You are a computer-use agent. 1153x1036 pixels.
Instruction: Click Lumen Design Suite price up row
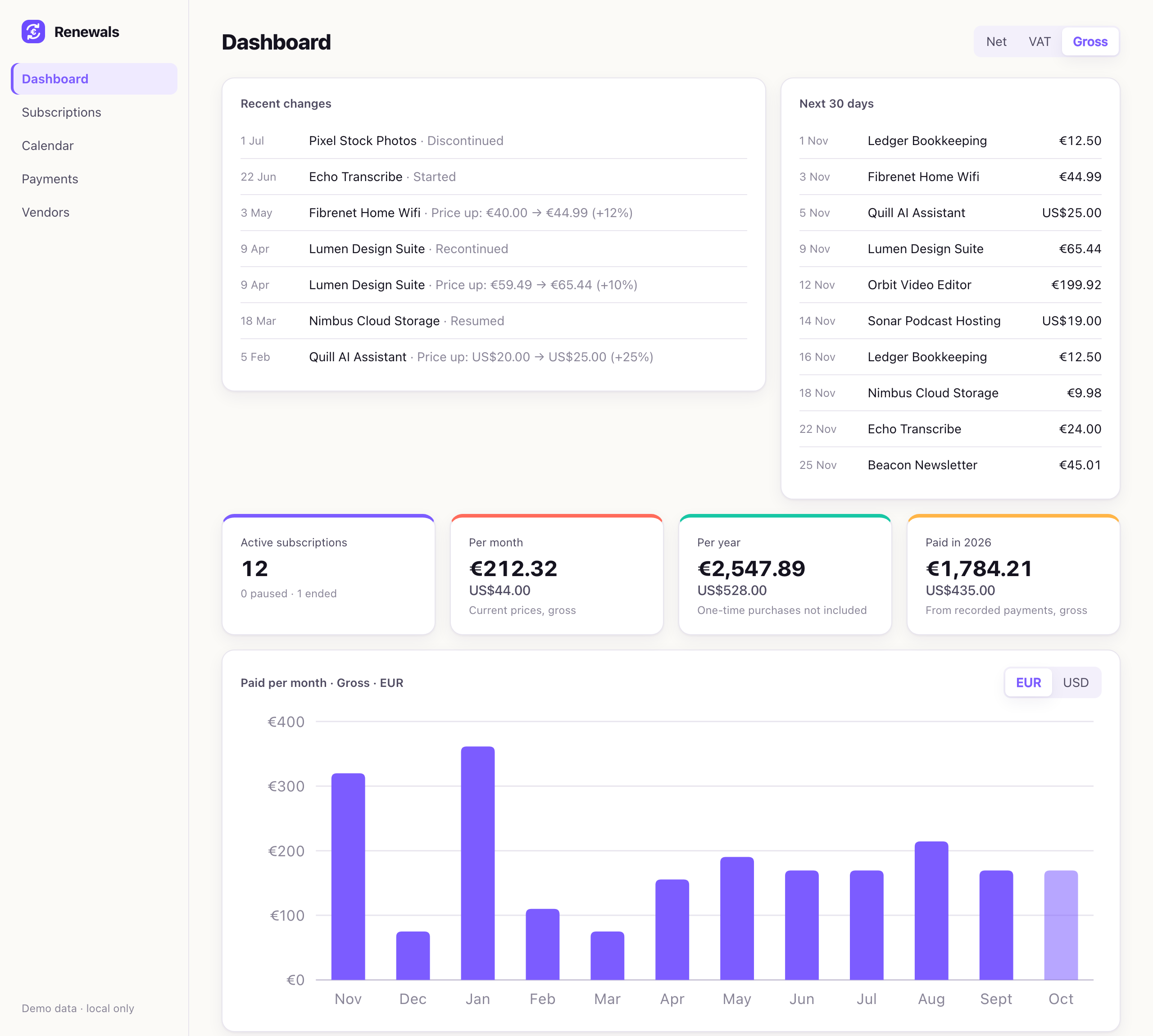click(x=494, y=285)
